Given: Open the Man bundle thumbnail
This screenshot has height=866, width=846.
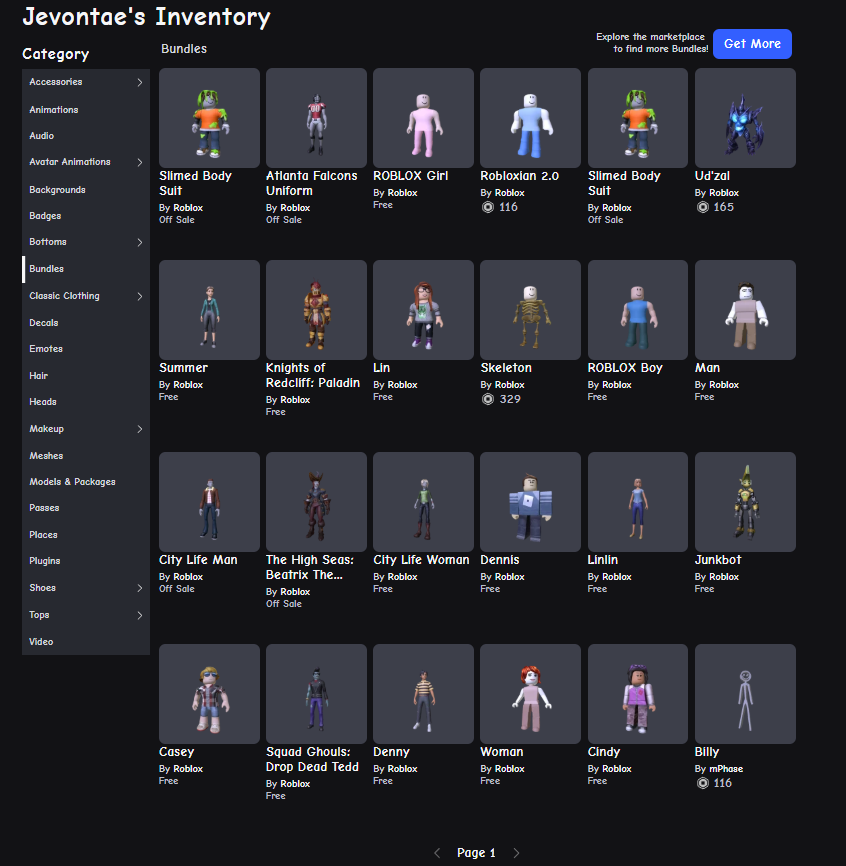Looking at the screenshot, I should click(745, 310).
